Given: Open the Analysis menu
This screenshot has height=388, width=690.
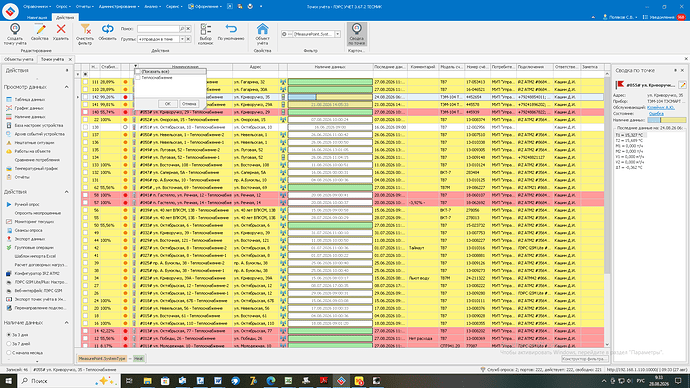Looking at the screenshot, I should [152, 7].
